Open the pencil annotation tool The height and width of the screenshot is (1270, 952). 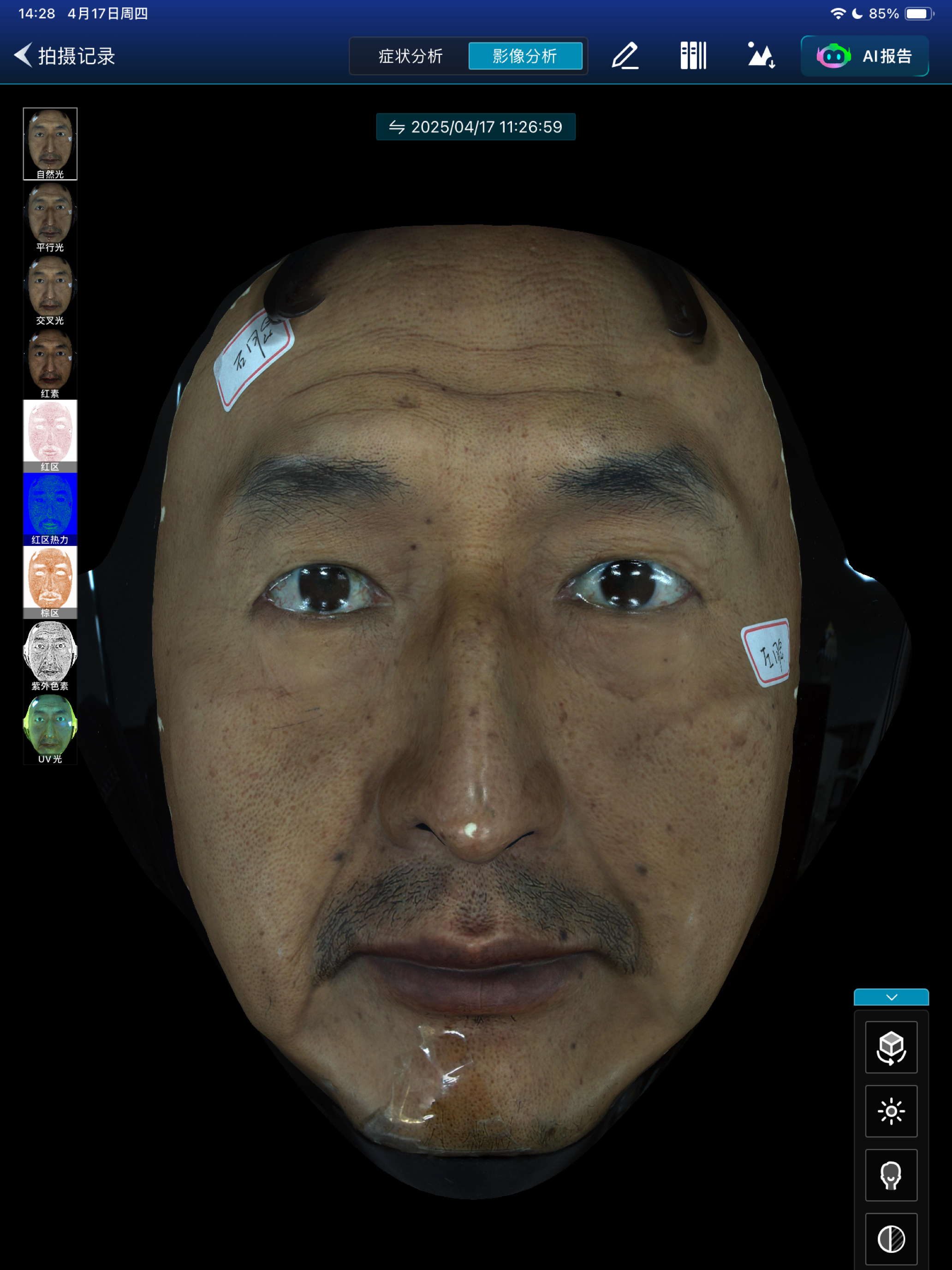point(625,56)
